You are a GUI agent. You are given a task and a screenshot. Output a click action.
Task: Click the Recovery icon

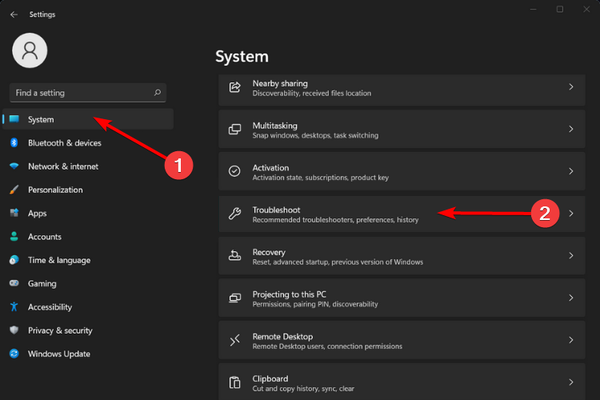235,256
